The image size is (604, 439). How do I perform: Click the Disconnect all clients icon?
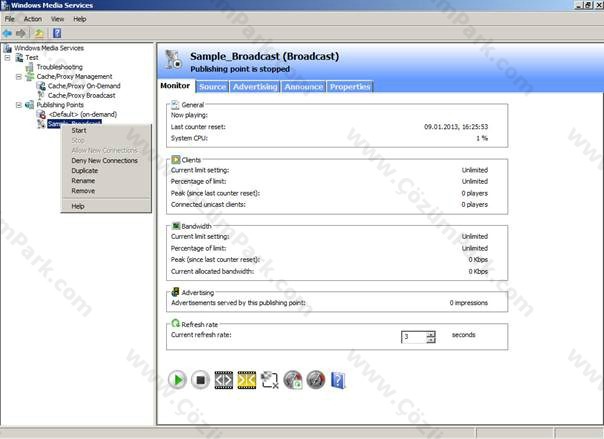(x=270, y=380)
